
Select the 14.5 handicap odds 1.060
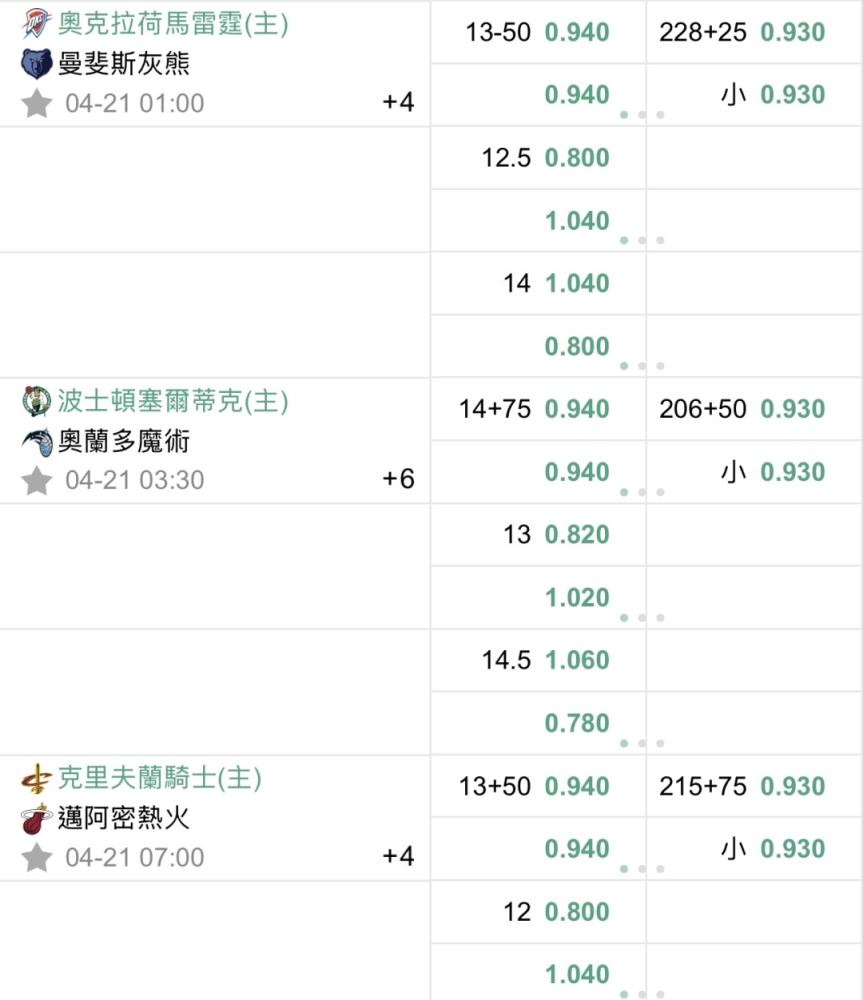tap(577, 660)
